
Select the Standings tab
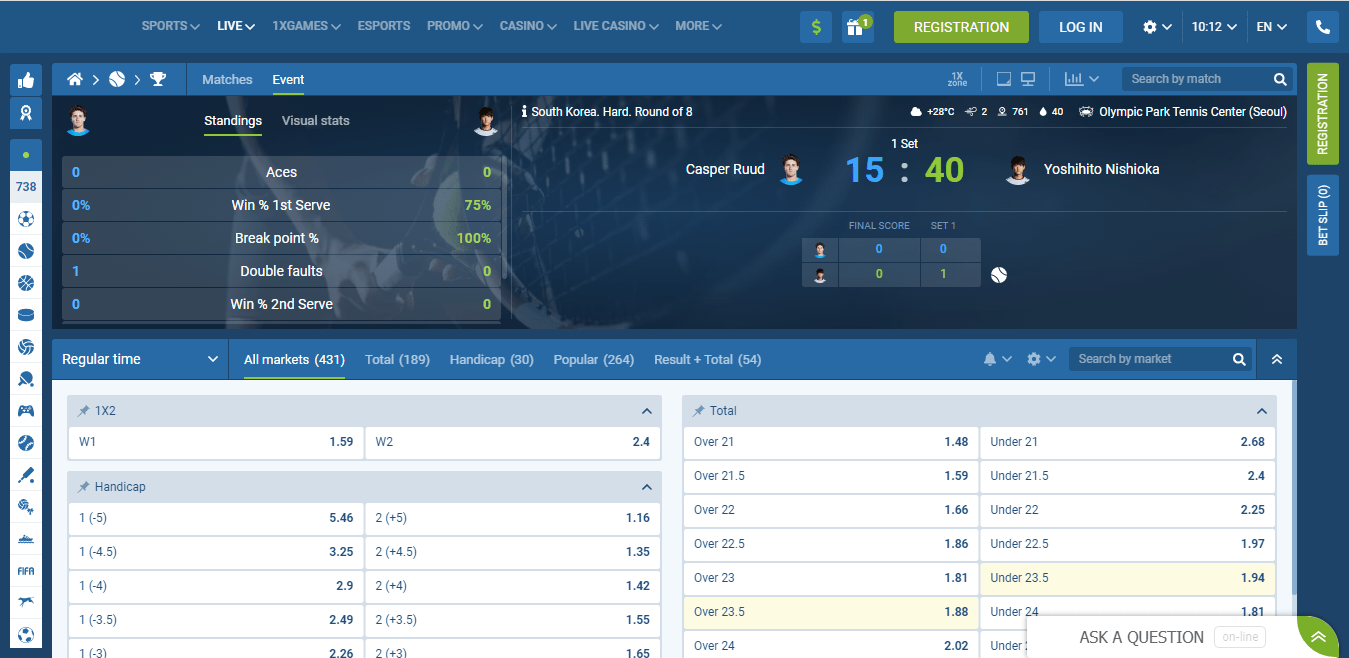pyautogui.click(x=233, y=121)
